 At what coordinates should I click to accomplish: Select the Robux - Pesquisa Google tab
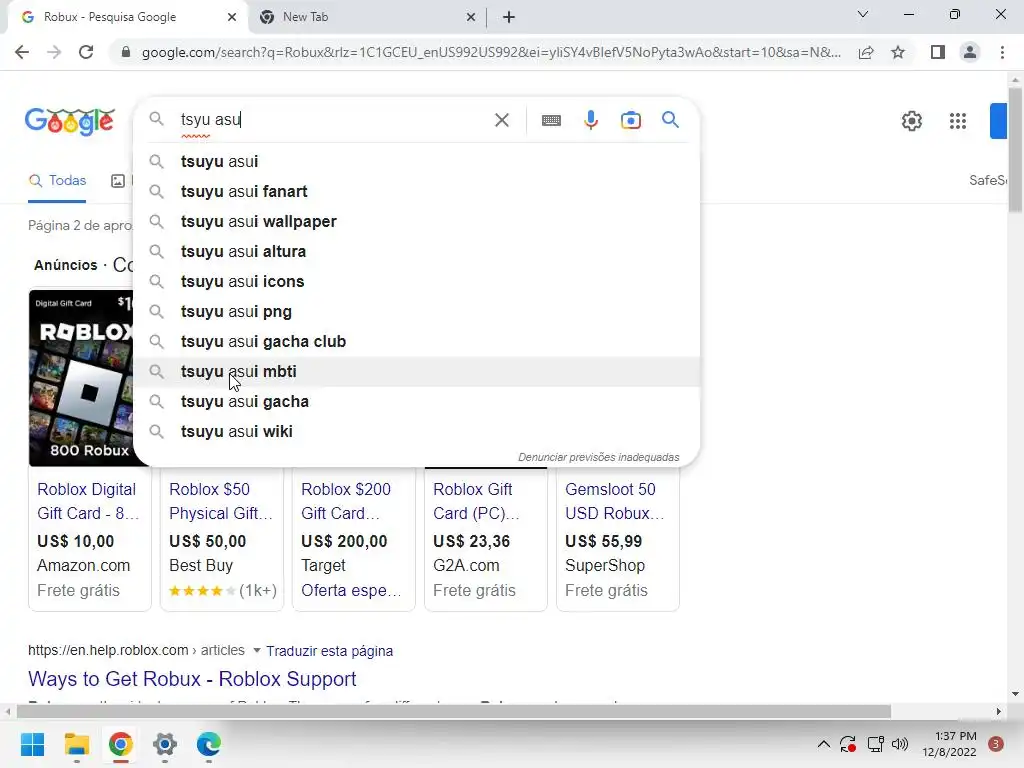[128, 17]
